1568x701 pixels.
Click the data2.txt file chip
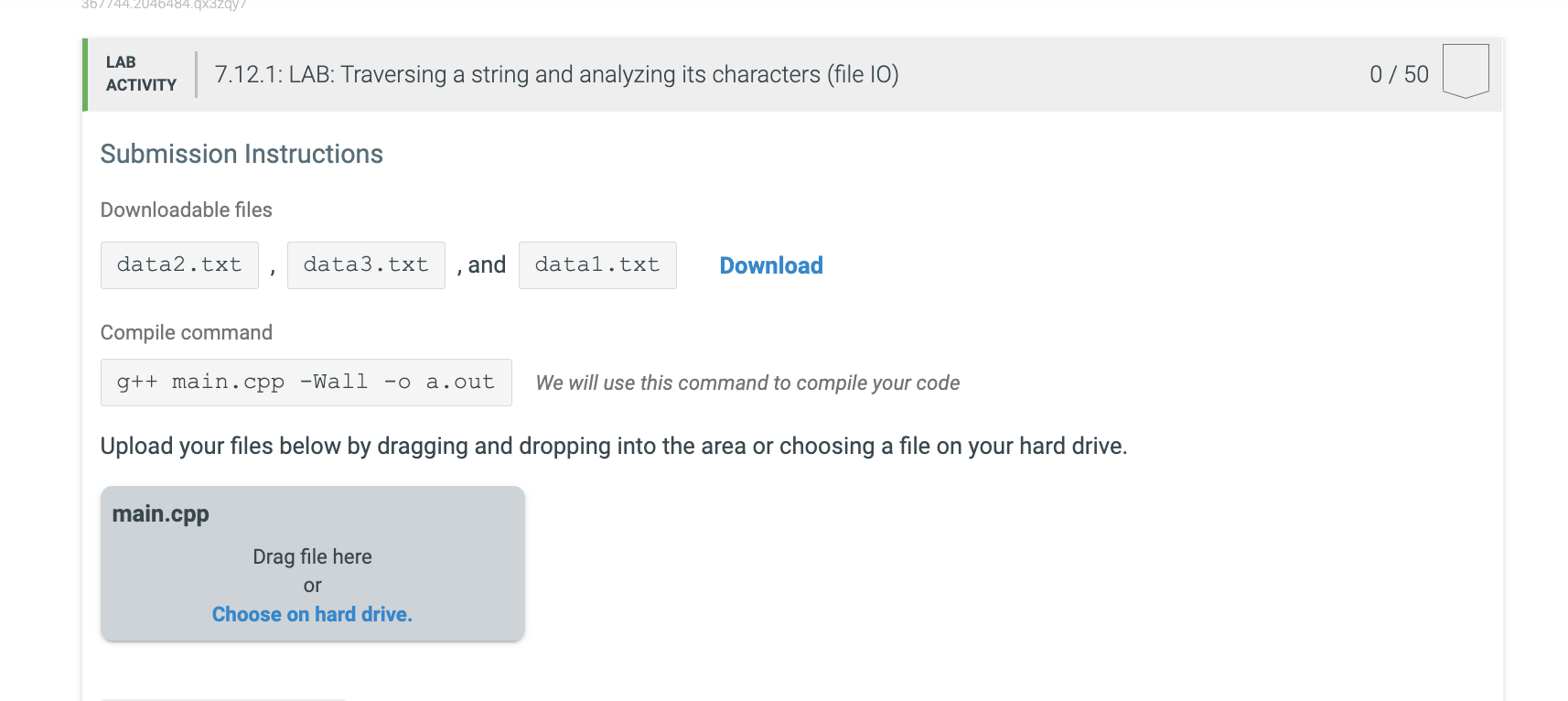tap(179, 265)
